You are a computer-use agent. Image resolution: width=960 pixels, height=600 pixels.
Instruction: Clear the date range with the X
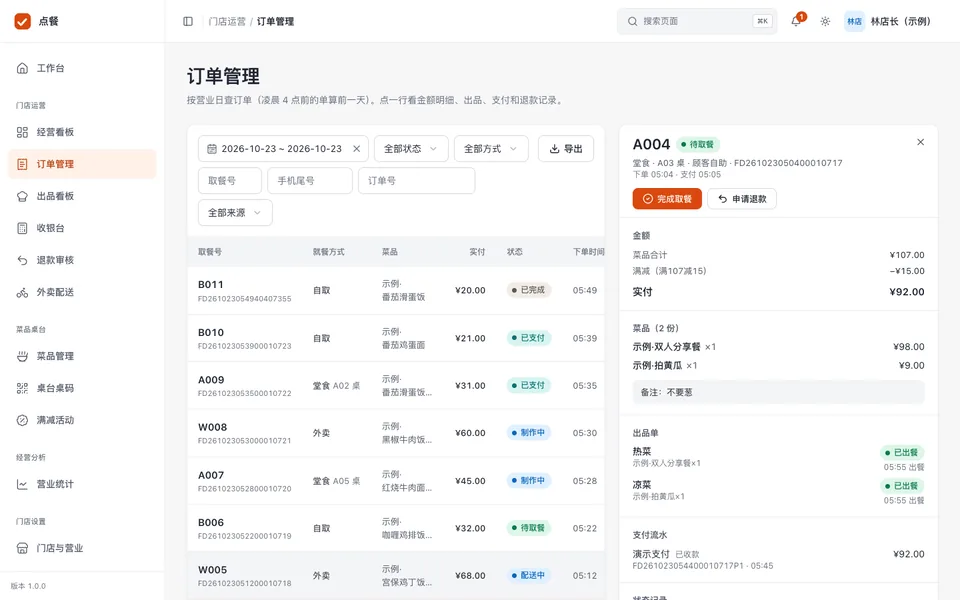[356, 149]
